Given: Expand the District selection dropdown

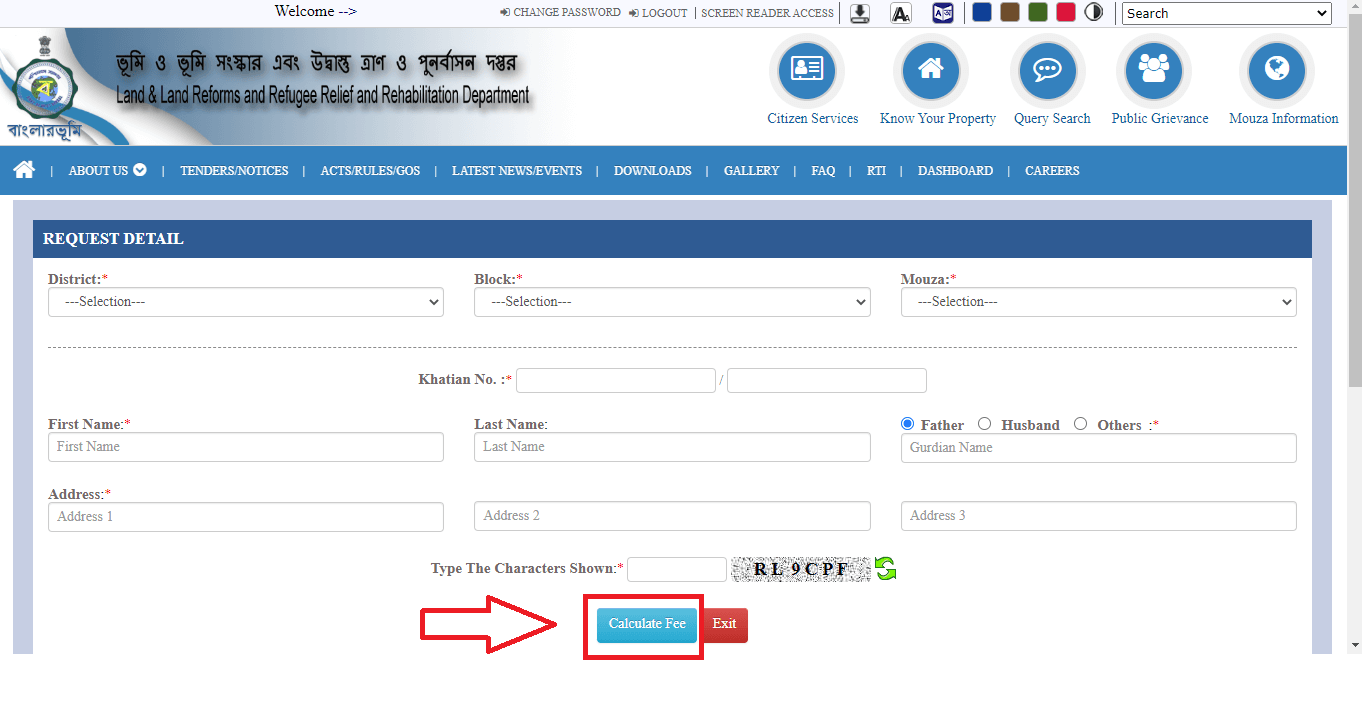Looking at the screenshot, I should pyautogui.click(x=246, y=302).
